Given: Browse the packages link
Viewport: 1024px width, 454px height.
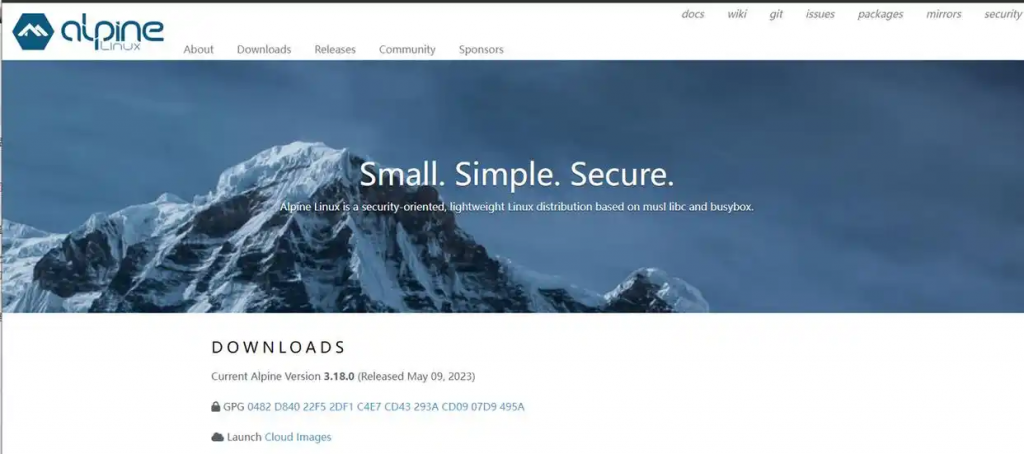Looking at the screenshot, I should point(880,14).
